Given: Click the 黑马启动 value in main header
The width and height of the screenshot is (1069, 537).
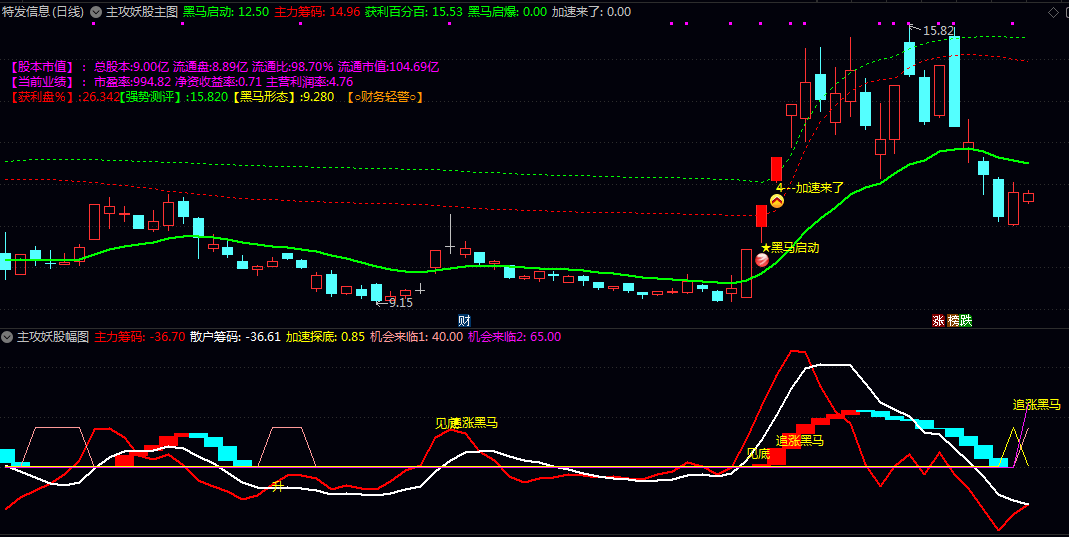Looking at the screenshot, I should tap(225, 12).
